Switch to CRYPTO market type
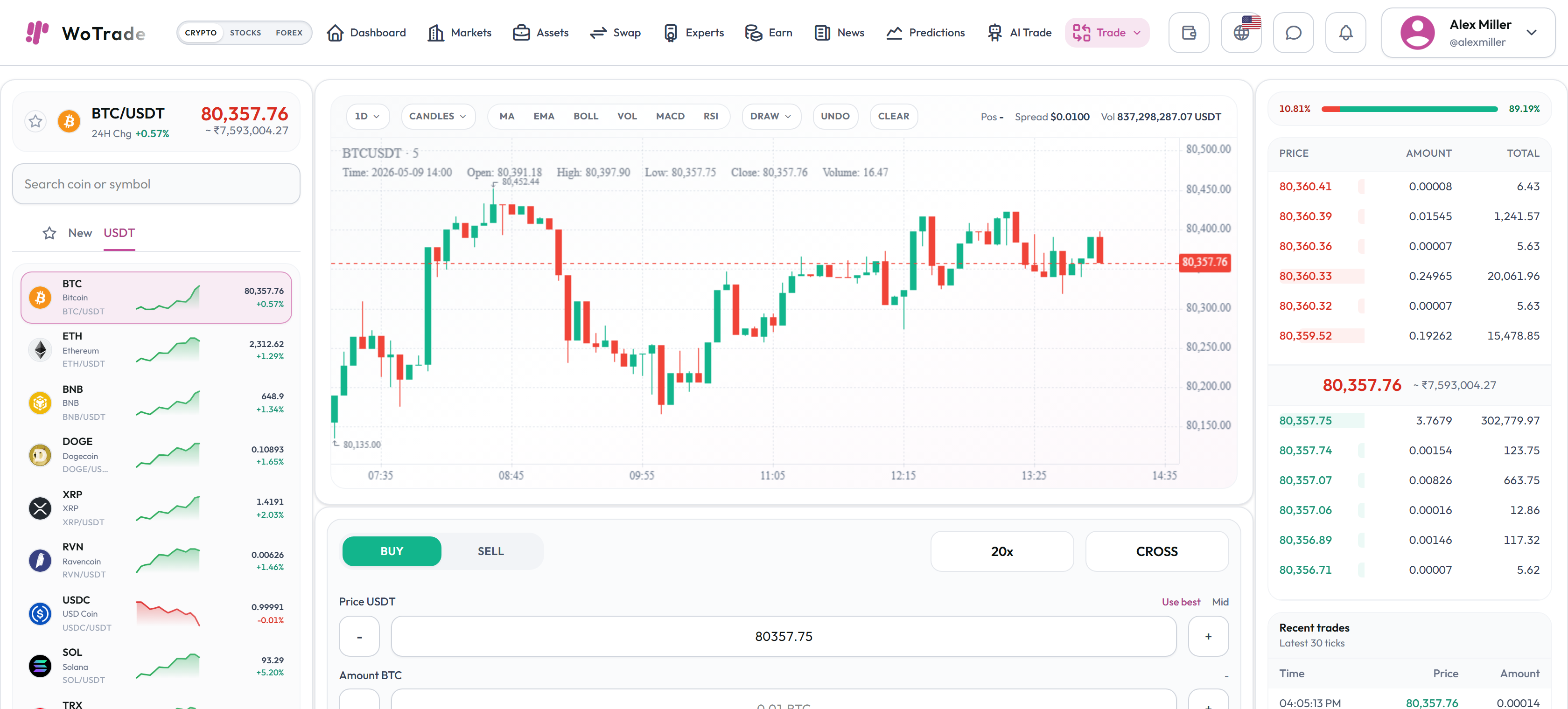Image resolution: width=1568 pixels, height=709 pixels. coord(201,33)
